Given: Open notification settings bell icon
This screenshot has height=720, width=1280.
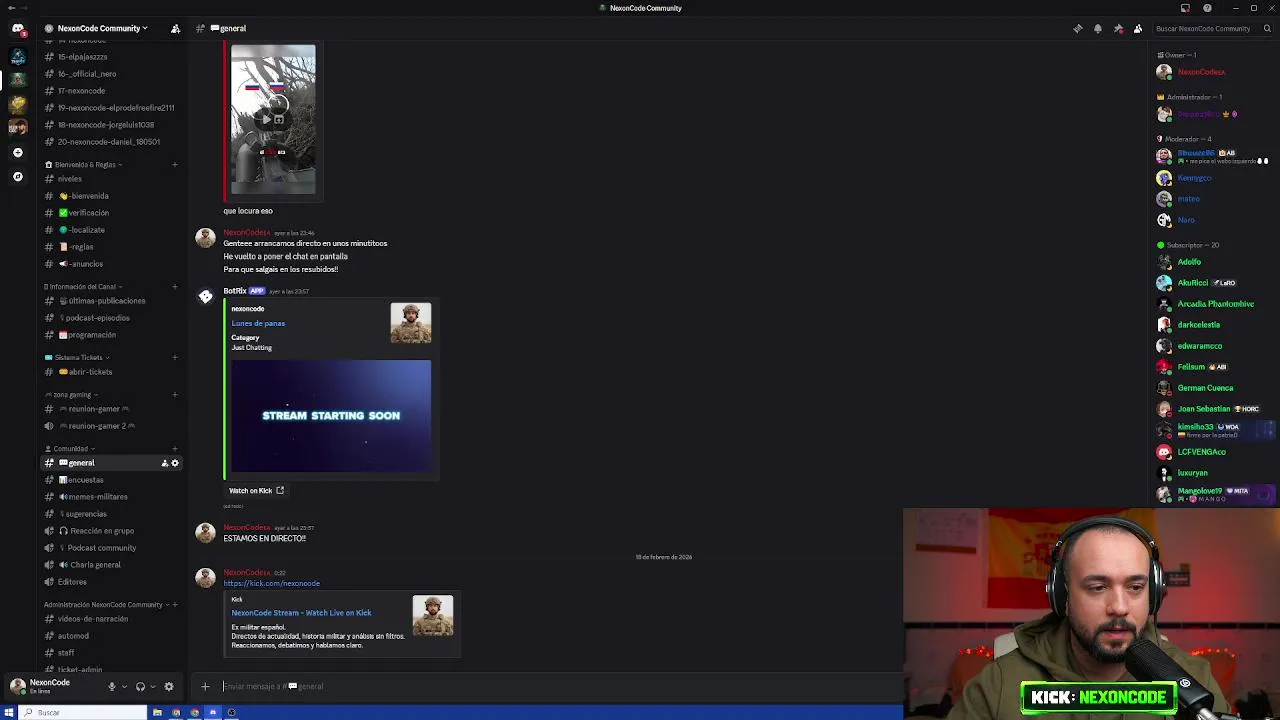Looking at the screenshot, I should pyautogui.click(x=1097, y=28).
